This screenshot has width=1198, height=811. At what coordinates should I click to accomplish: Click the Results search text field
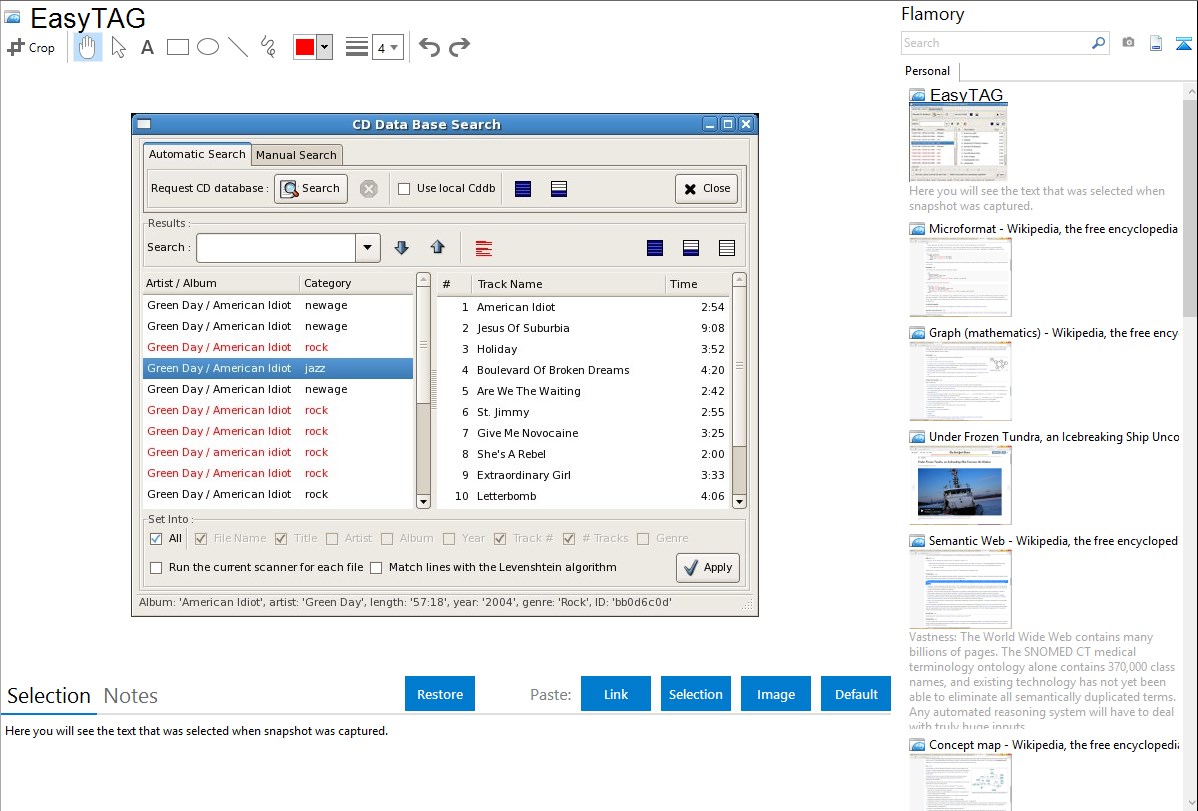point(276,248)
